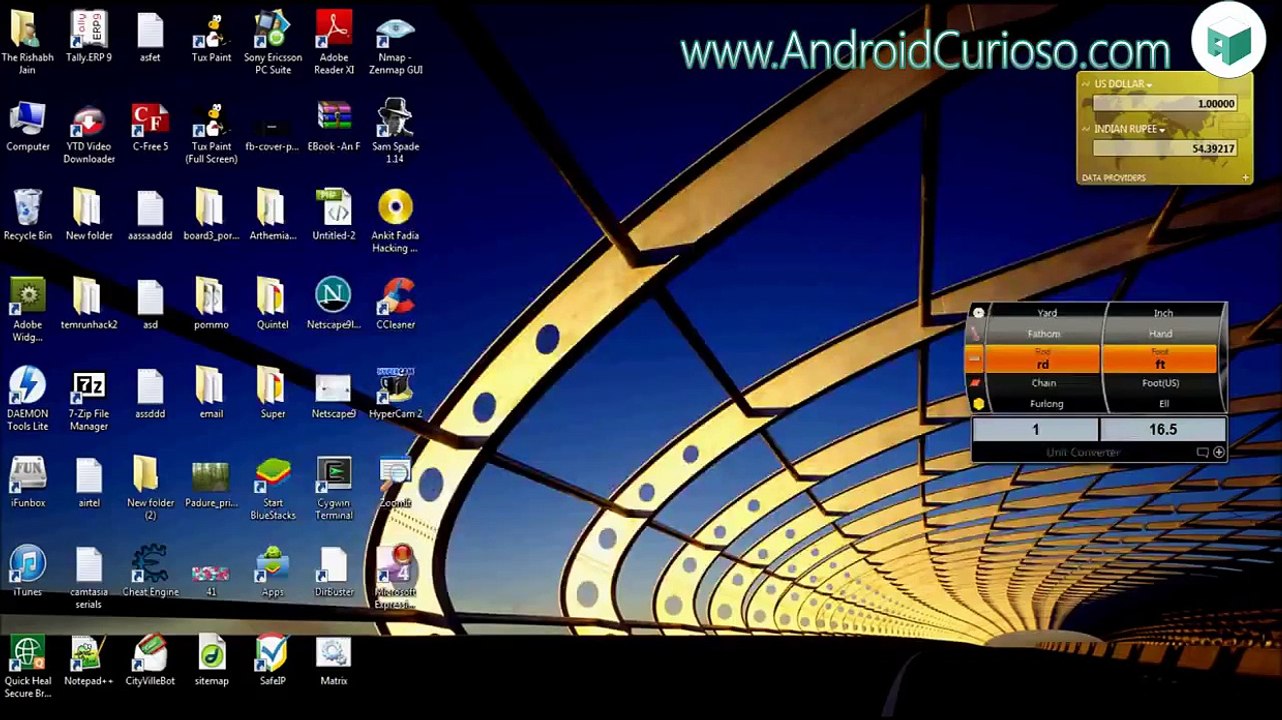Select Furlong in the left unit list

pyautogui.click(x=1046, y=404)
